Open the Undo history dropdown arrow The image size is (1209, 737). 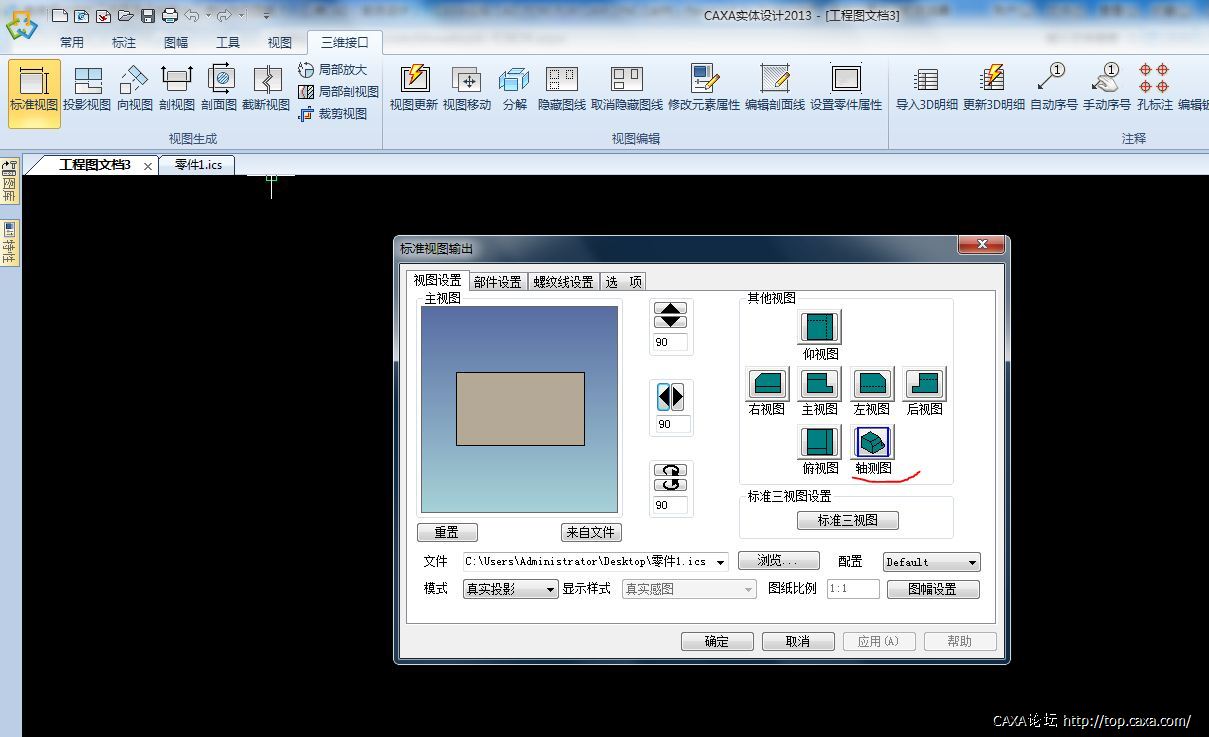pyautogui.click(x=208, y=16)
